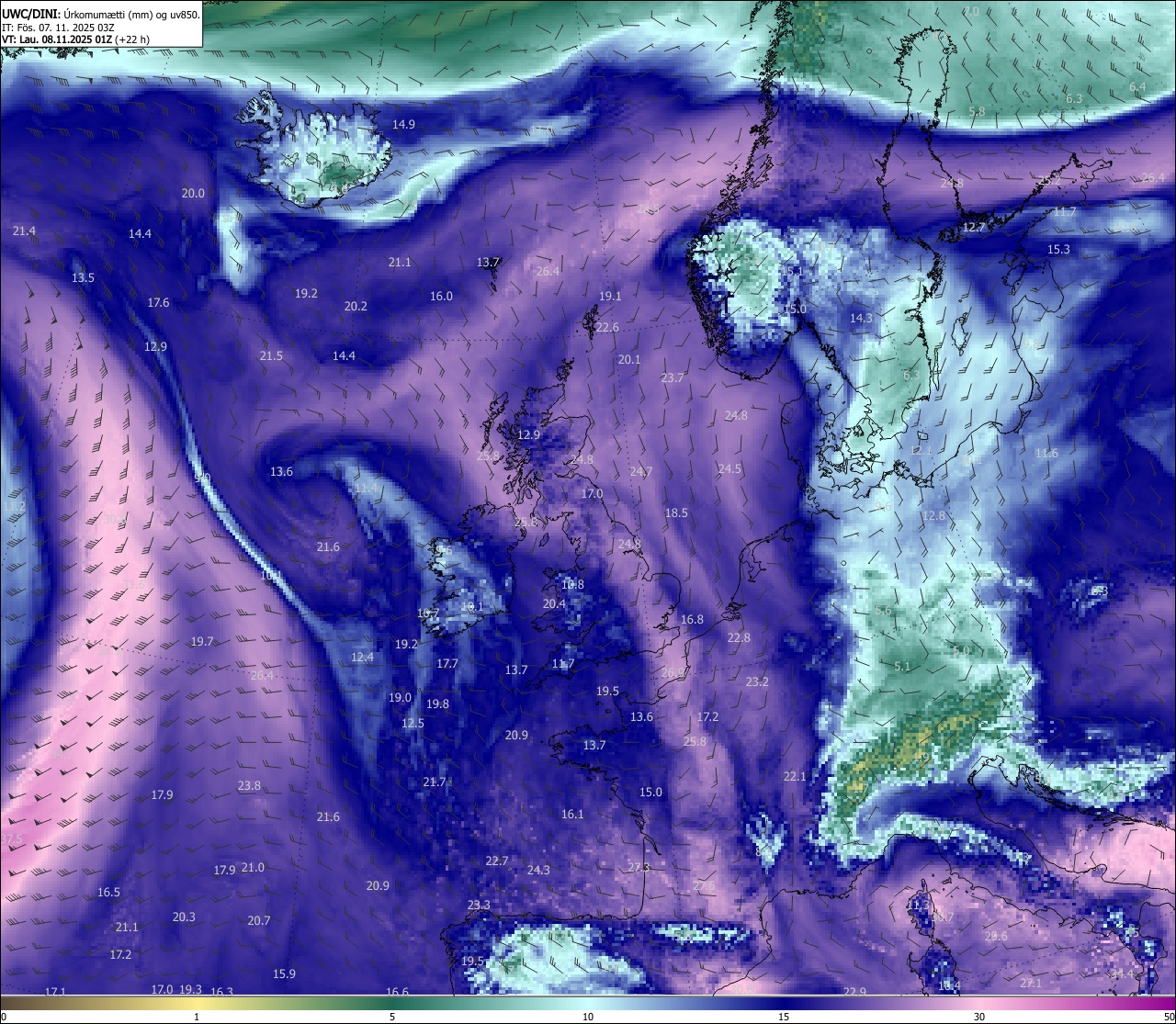This screenshot has height=1024, width=1176.
Task: Click the color bar tick label 30
Action: tap(979, 1017)
